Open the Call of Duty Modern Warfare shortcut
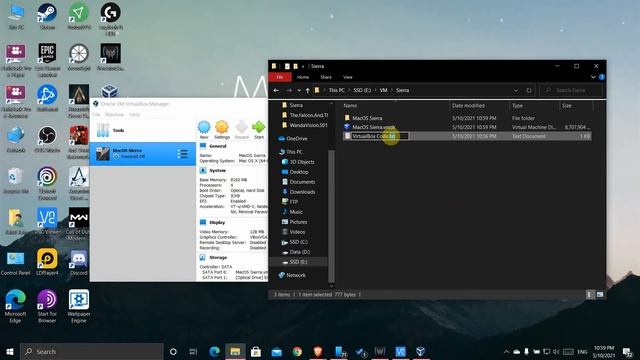Viewport: 640px width, 360px height. click(x=79, y=224)
